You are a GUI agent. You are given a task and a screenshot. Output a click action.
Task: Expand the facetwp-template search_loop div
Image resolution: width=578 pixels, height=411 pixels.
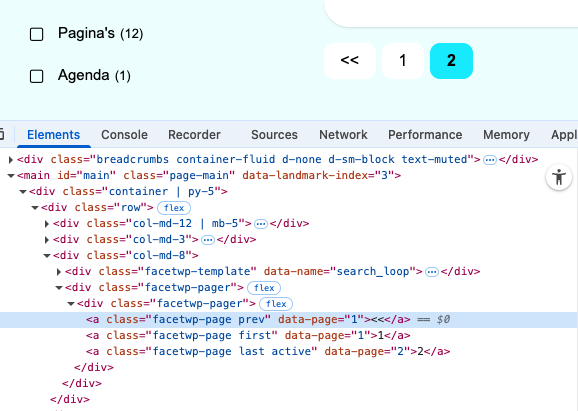click(59, 272)
